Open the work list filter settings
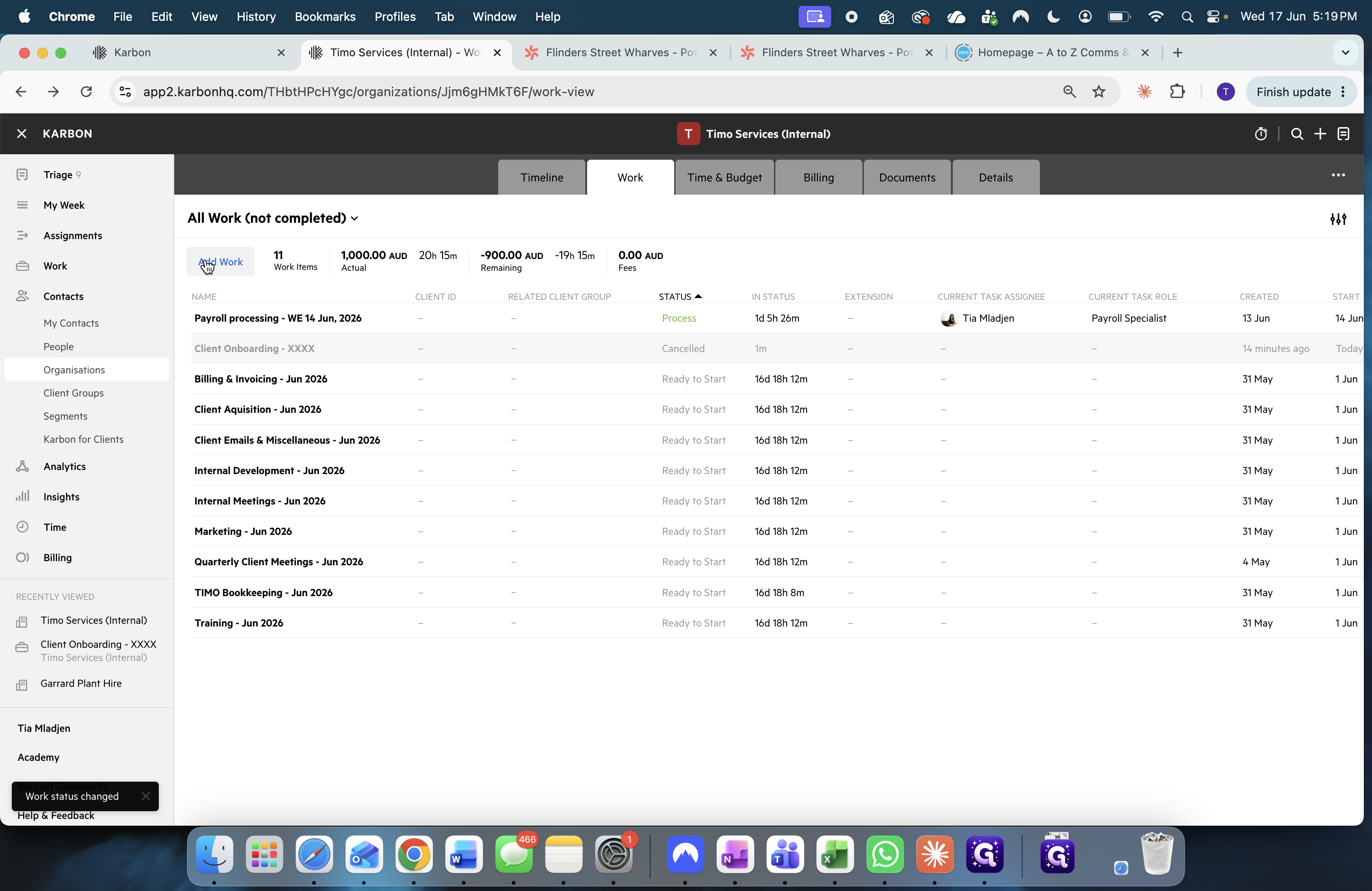 click(x=1338, y=218)
